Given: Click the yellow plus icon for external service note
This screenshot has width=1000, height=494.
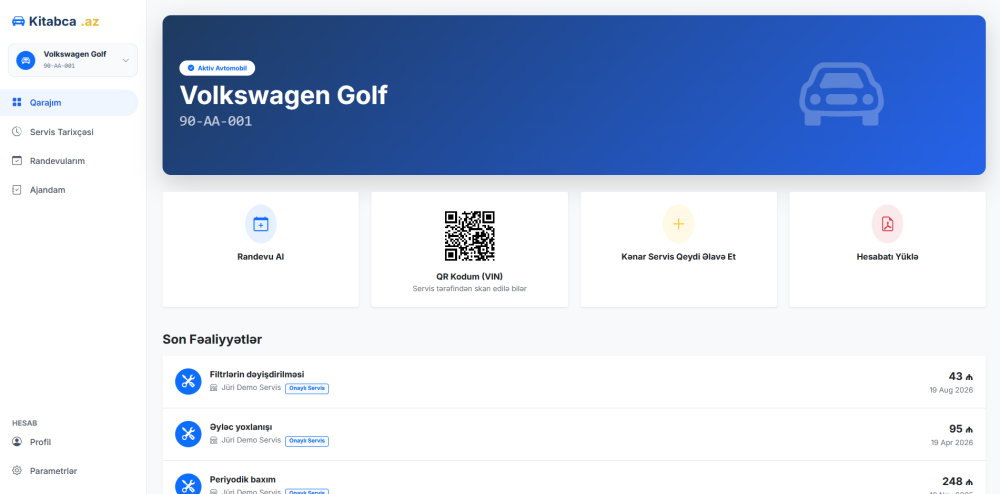Looking at the screenshot, I should tap(679, 224).
